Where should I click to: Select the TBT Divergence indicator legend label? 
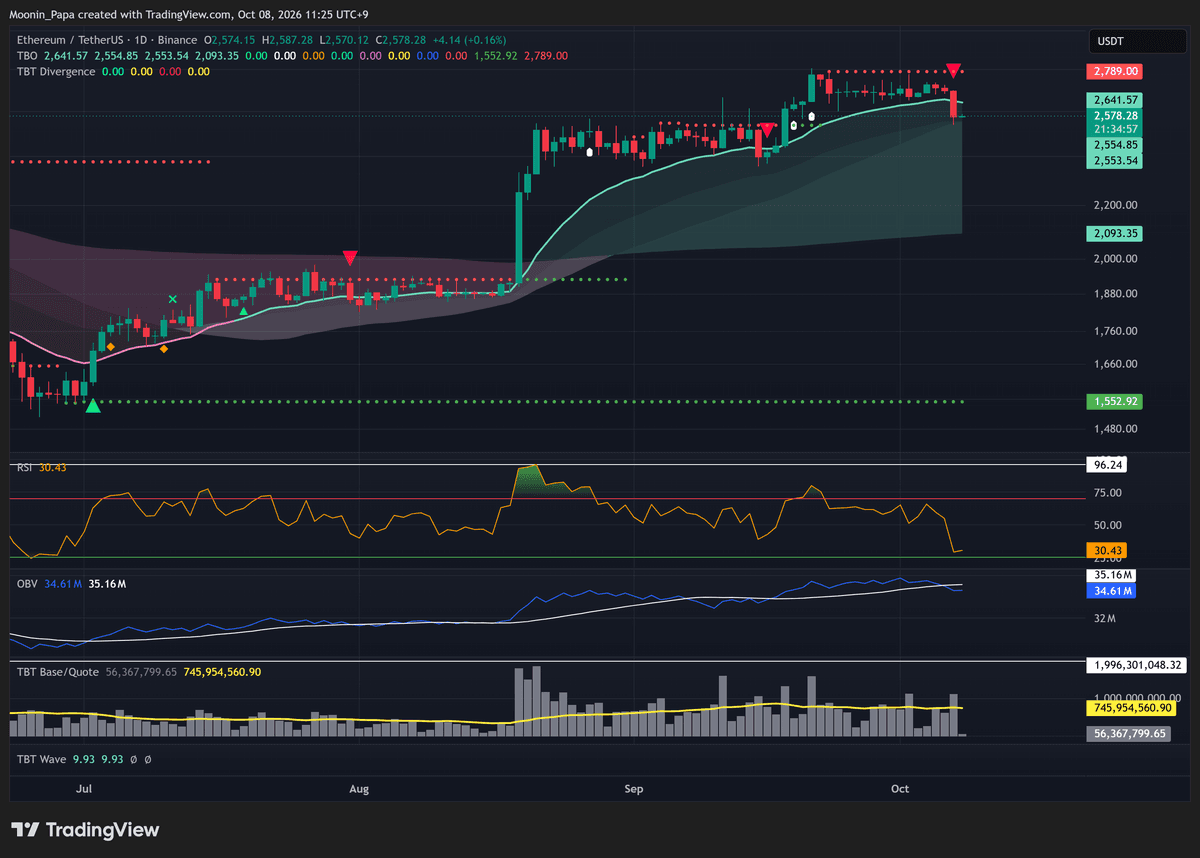point(56,71)
